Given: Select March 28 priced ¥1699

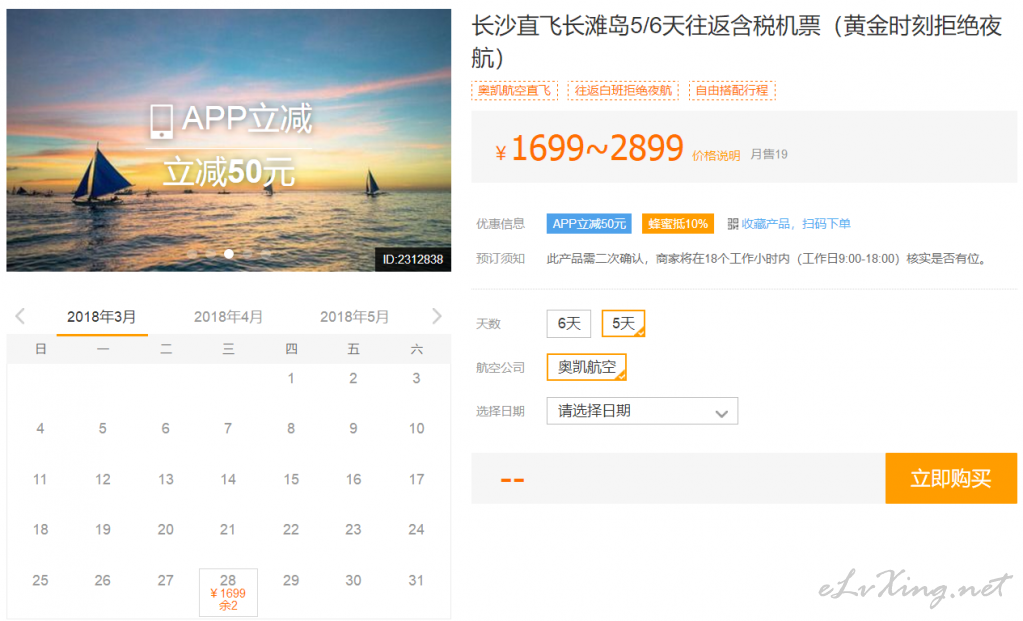Looking at the screenshot, I should 228,592.
